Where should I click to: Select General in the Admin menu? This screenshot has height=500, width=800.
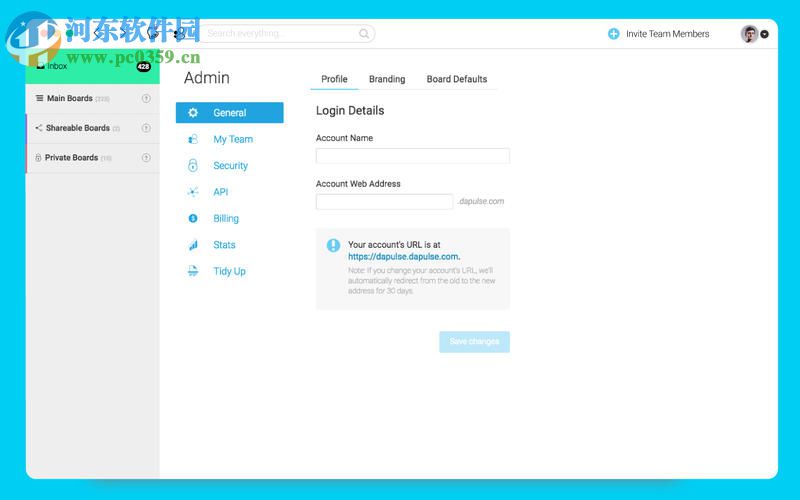(x=230, y=113)
